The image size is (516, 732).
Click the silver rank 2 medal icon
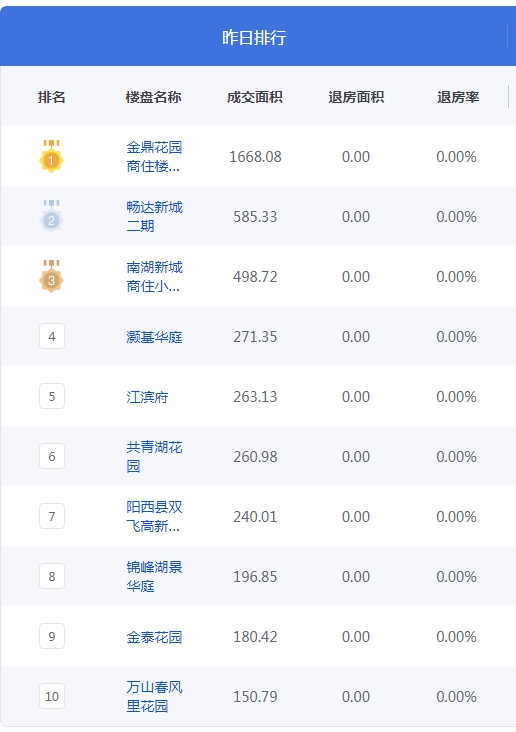[x=51, y=216]
